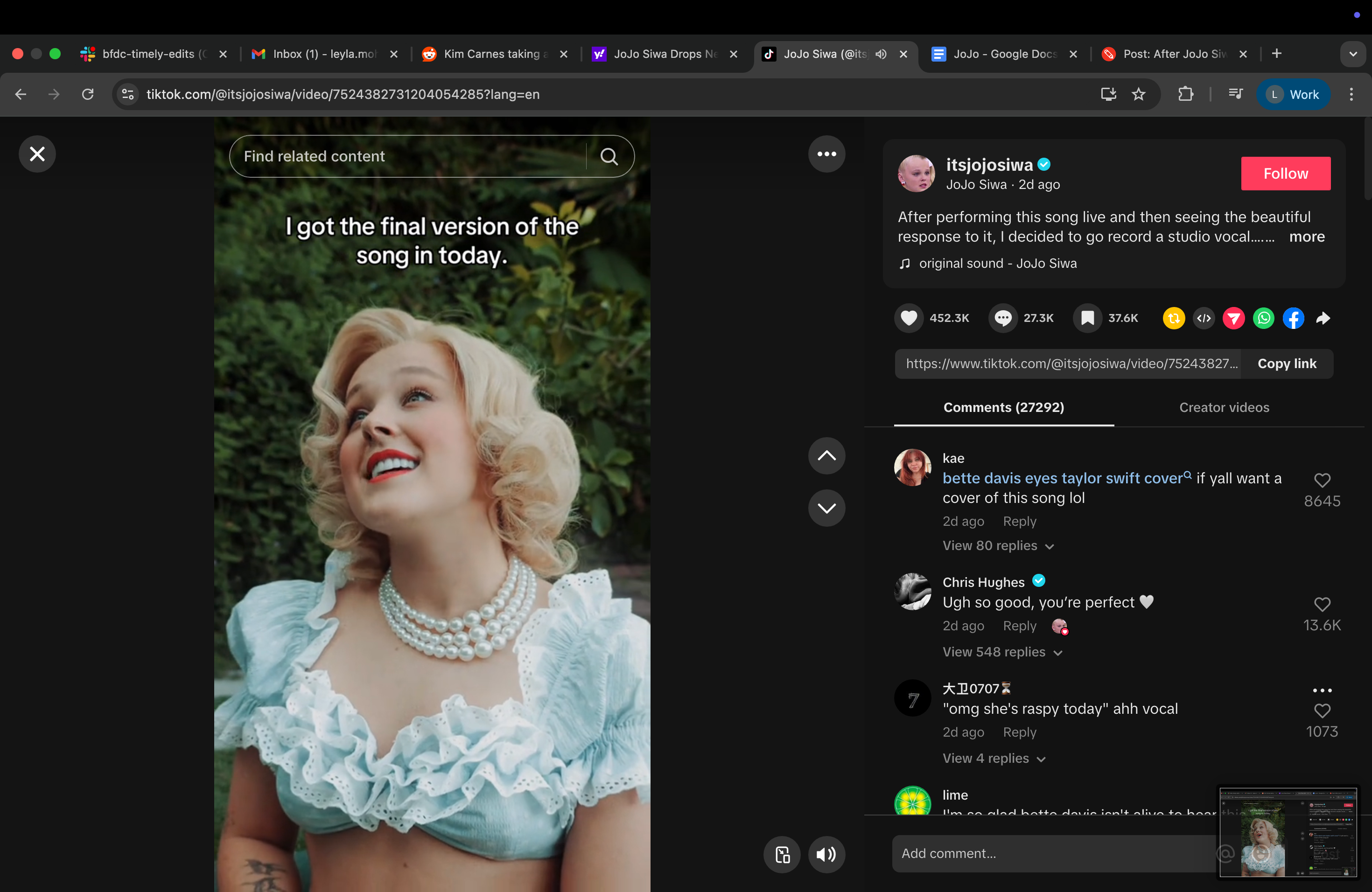Expand View 548 replies
This screenshot has width=1372, height=892.
click(1002, 652)
